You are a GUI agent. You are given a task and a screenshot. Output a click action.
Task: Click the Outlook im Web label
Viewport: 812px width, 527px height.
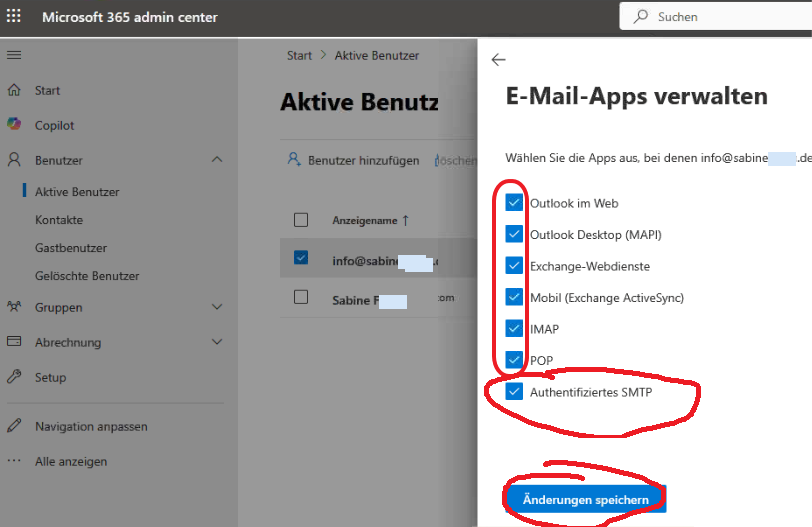[574, 203]
